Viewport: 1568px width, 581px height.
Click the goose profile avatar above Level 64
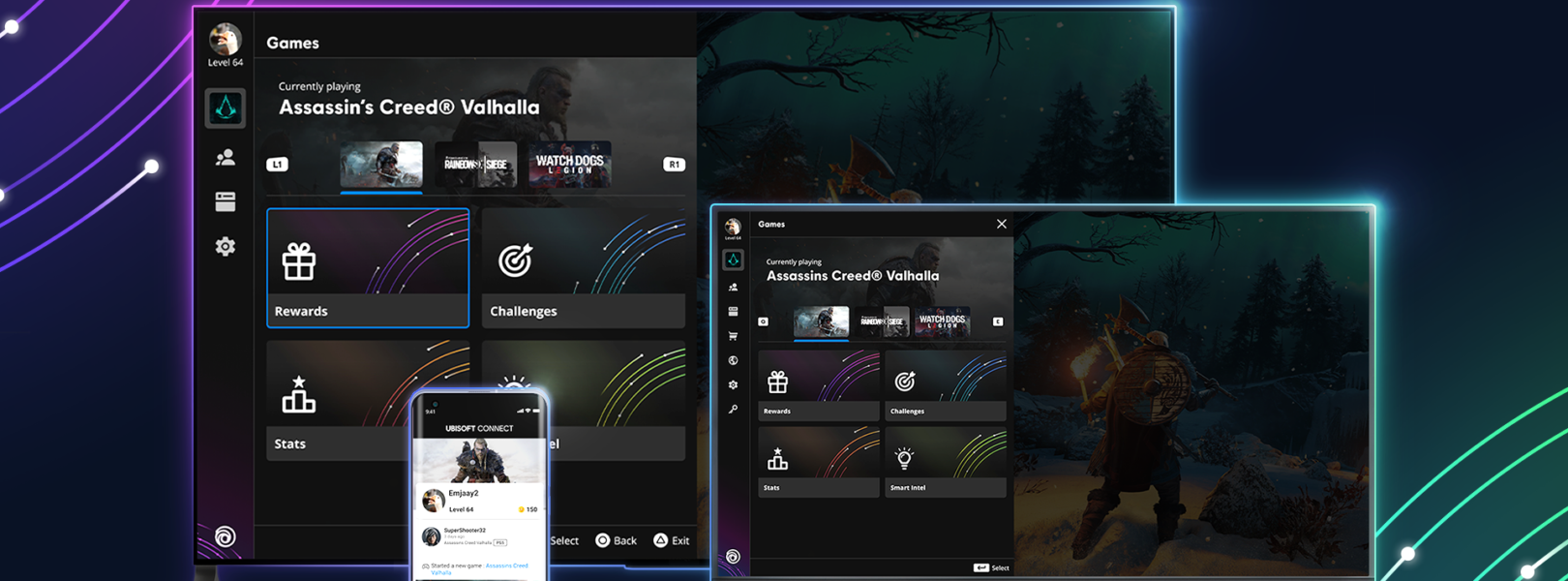pos(226,40)
